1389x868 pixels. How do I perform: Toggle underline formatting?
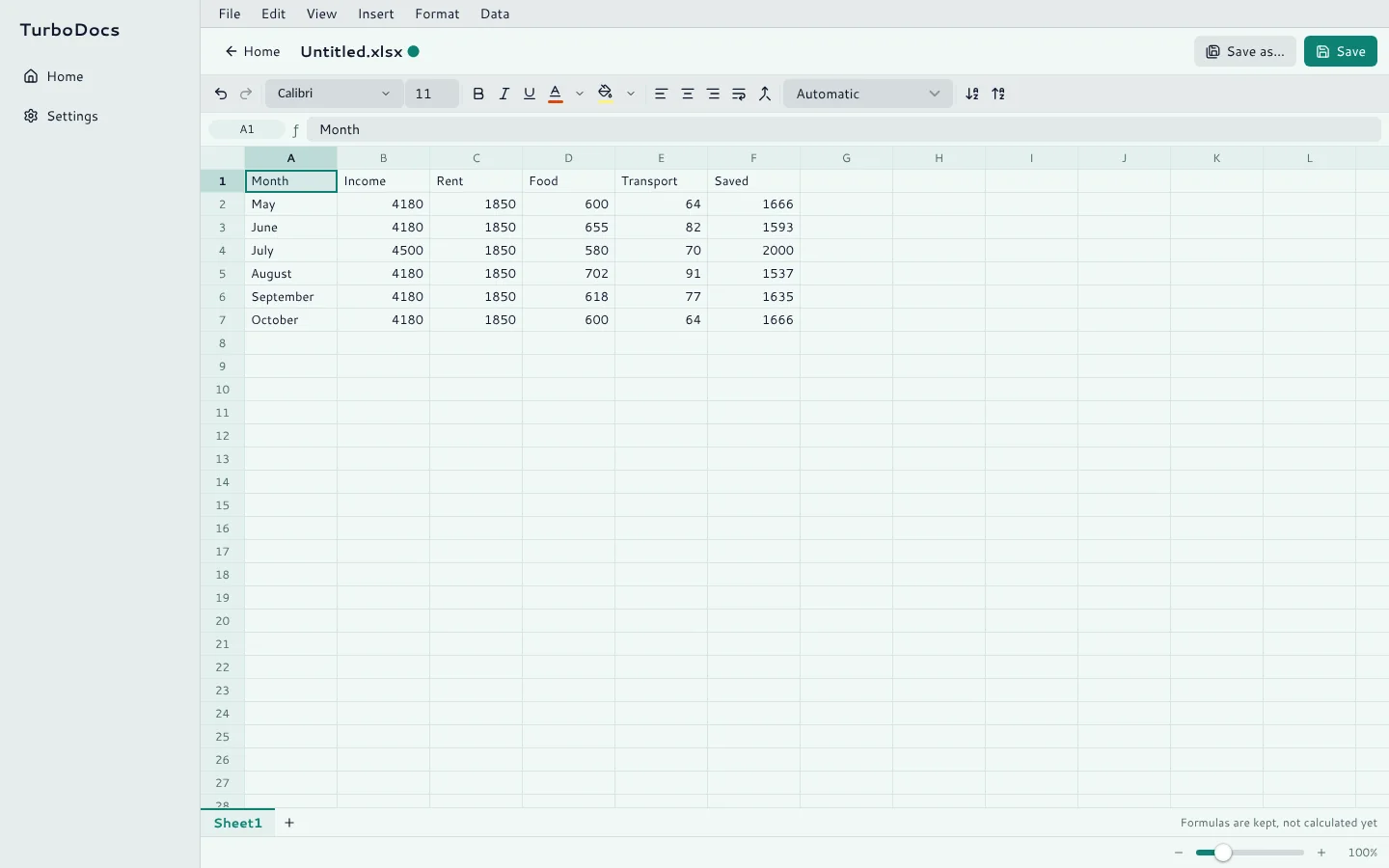[x=530, y=94]
